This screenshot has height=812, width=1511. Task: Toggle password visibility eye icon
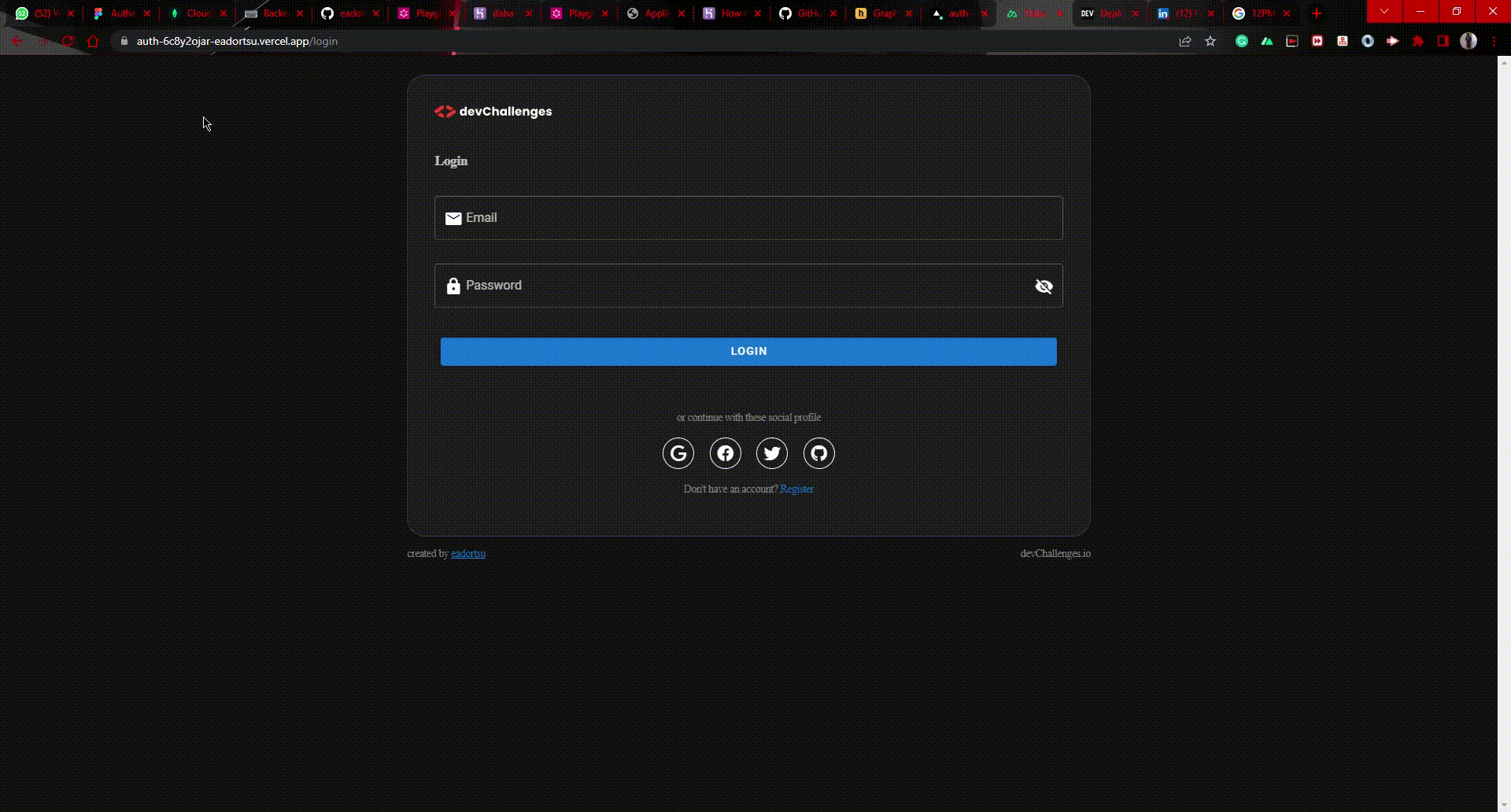1044,286
